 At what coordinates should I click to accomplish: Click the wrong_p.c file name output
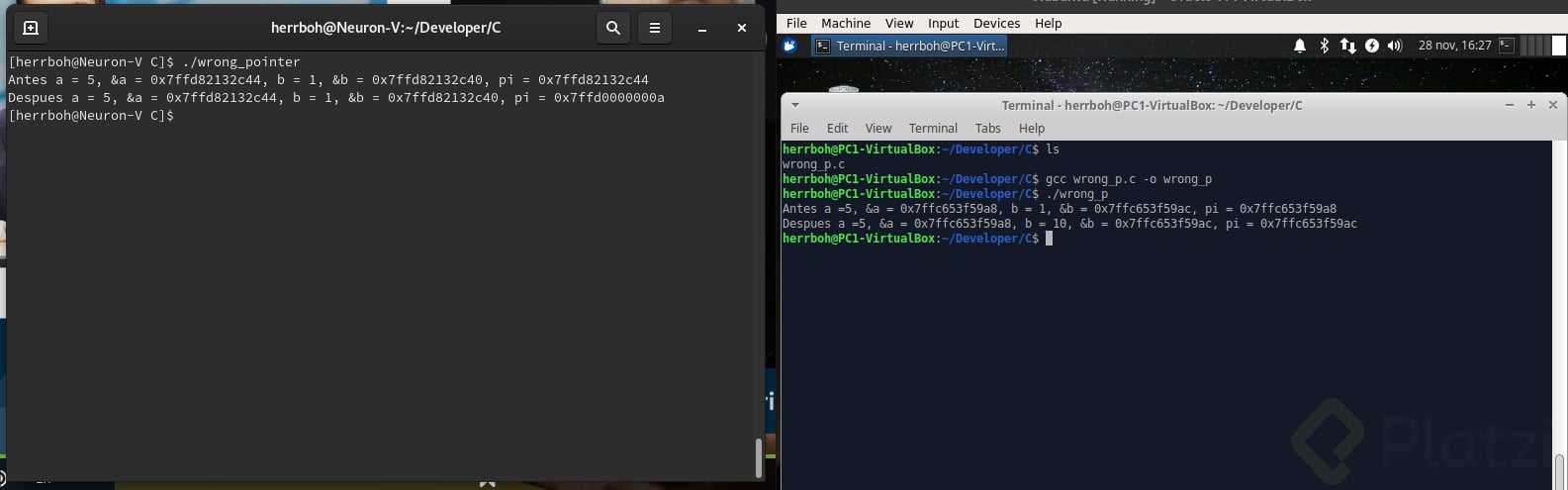click(813, 164)
